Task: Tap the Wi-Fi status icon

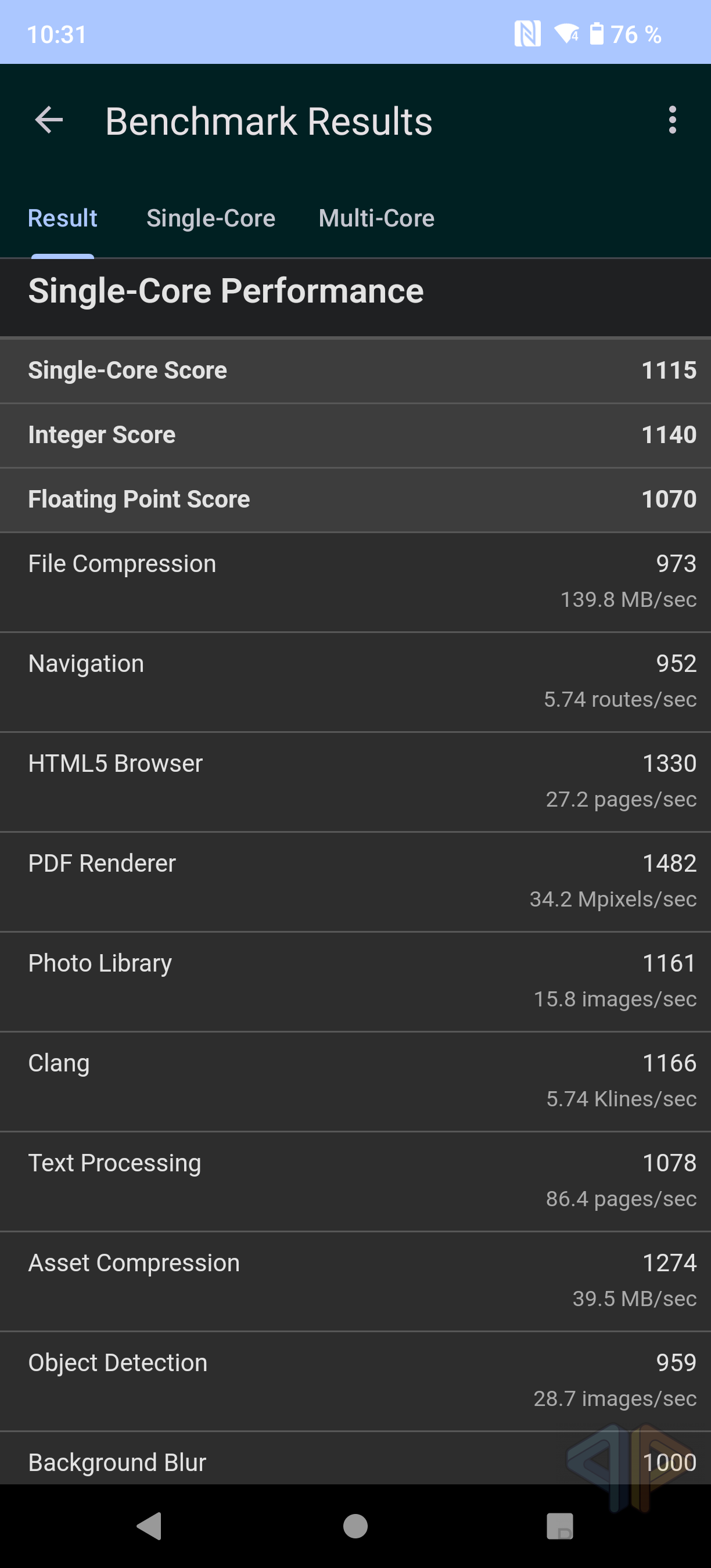Action: click(x=566, y=34)
